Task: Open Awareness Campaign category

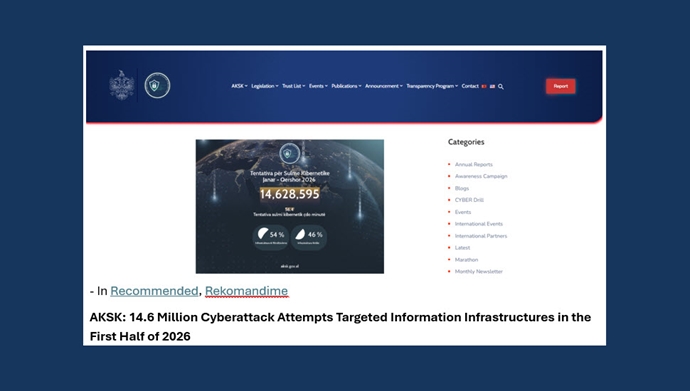Action: pyautogui.click(x=481, y=176)
